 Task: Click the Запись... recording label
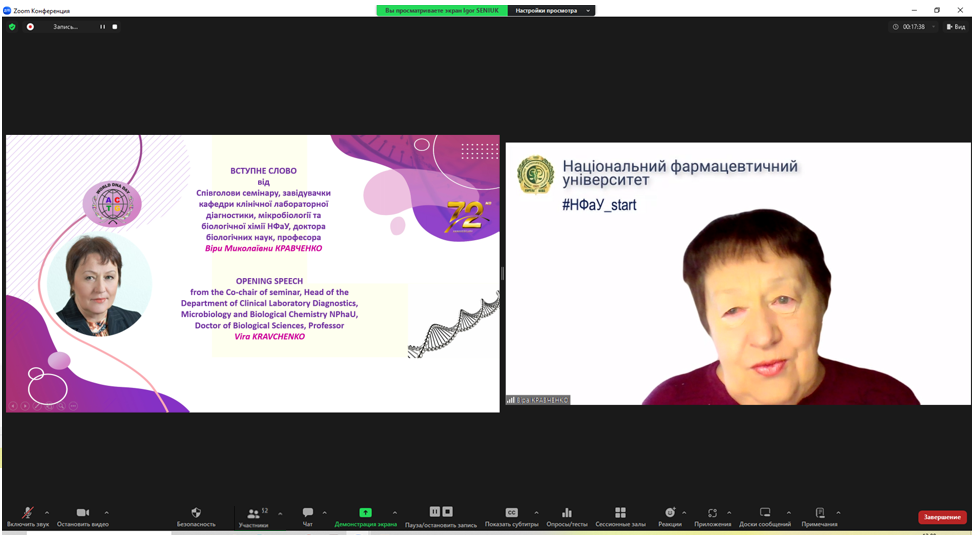66,27
